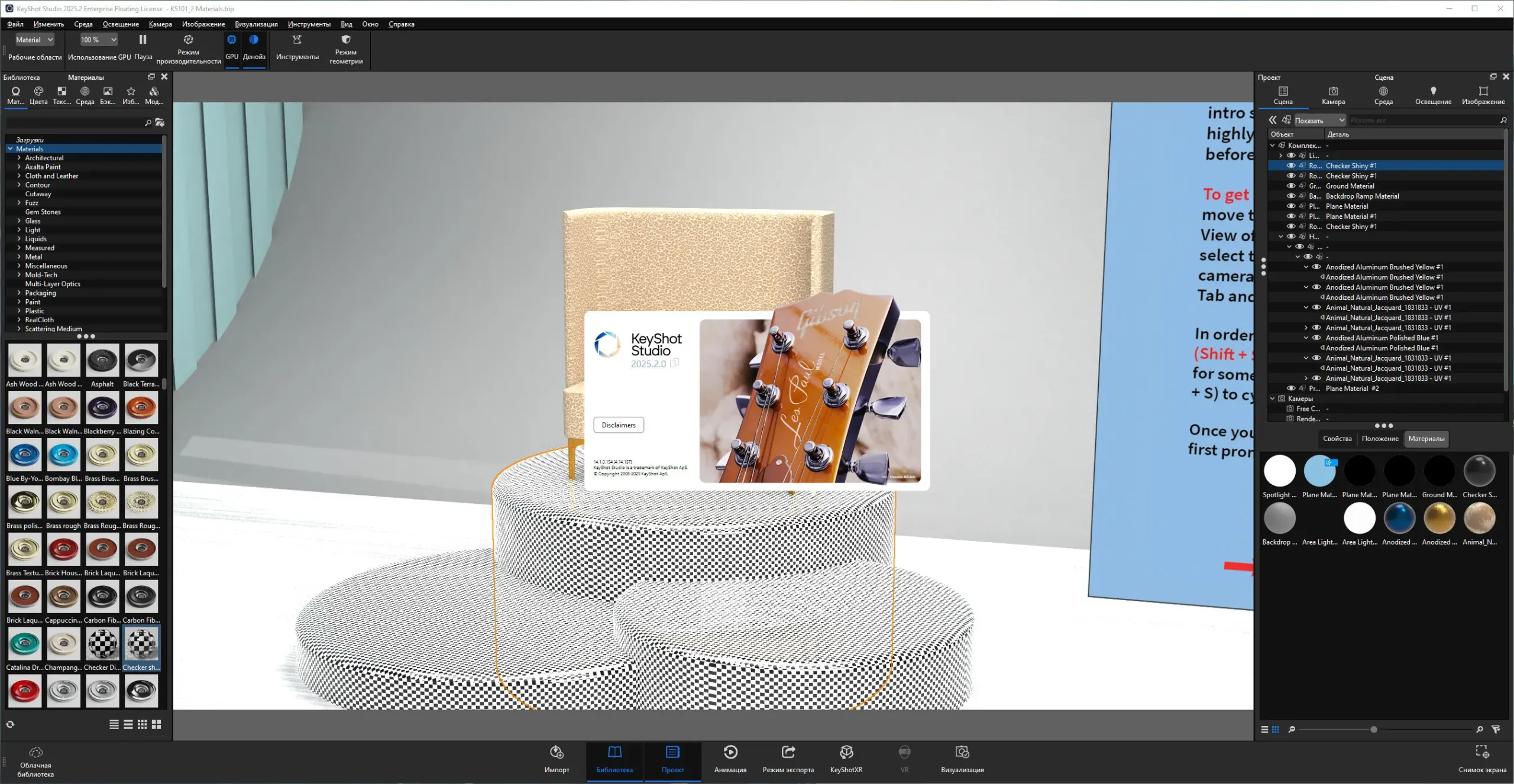The image size is (1514, 784).
Task: Expand the Architectural materials folder
Action: point(19,158)
